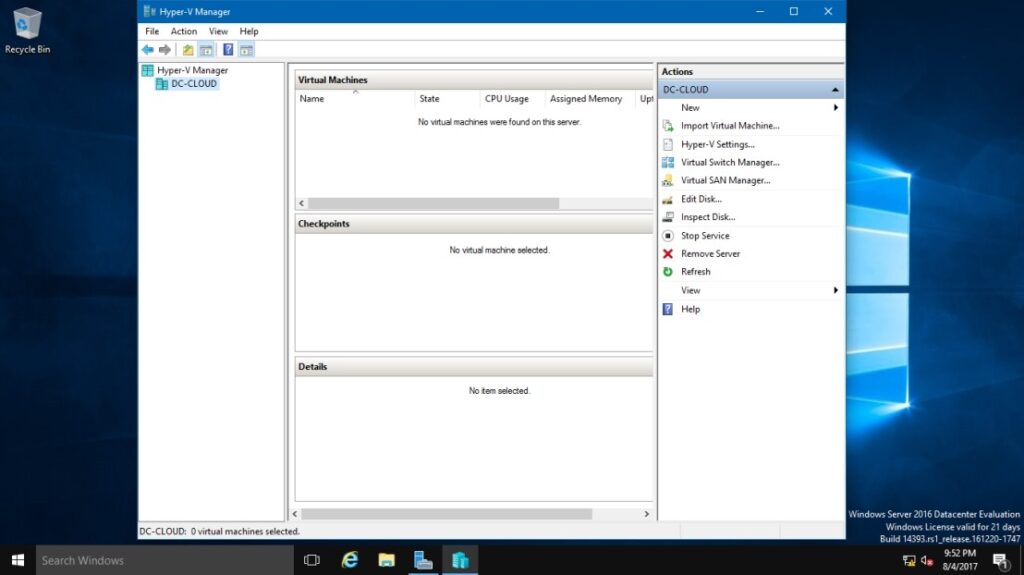Viewport: 1024px width, 575px height.
Task: Click the Virtual SAN Manager icon
Action: 667,180
